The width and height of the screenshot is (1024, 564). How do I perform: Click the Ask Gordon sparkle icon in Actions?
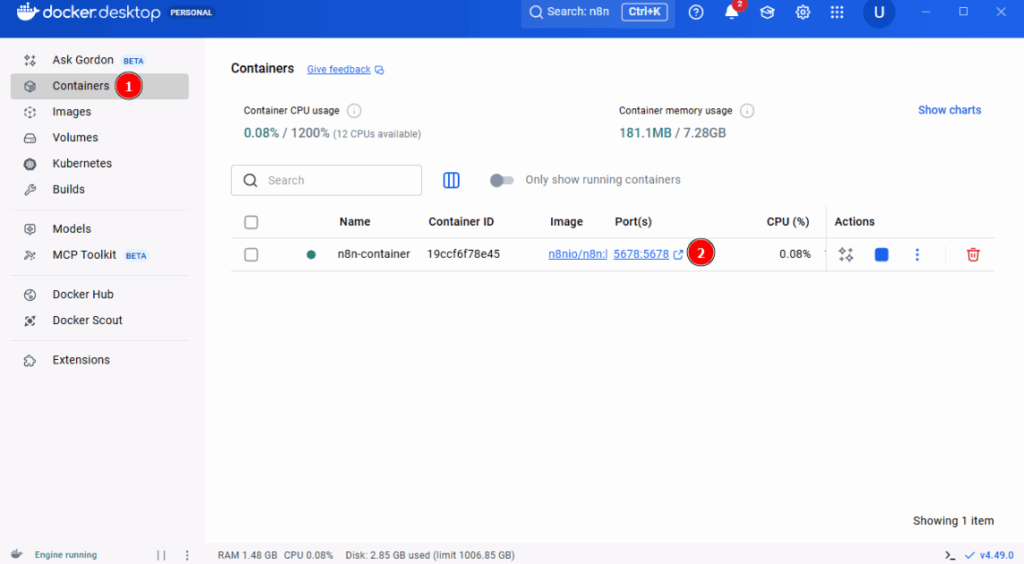pyautogui.click(x=846, y=255)
